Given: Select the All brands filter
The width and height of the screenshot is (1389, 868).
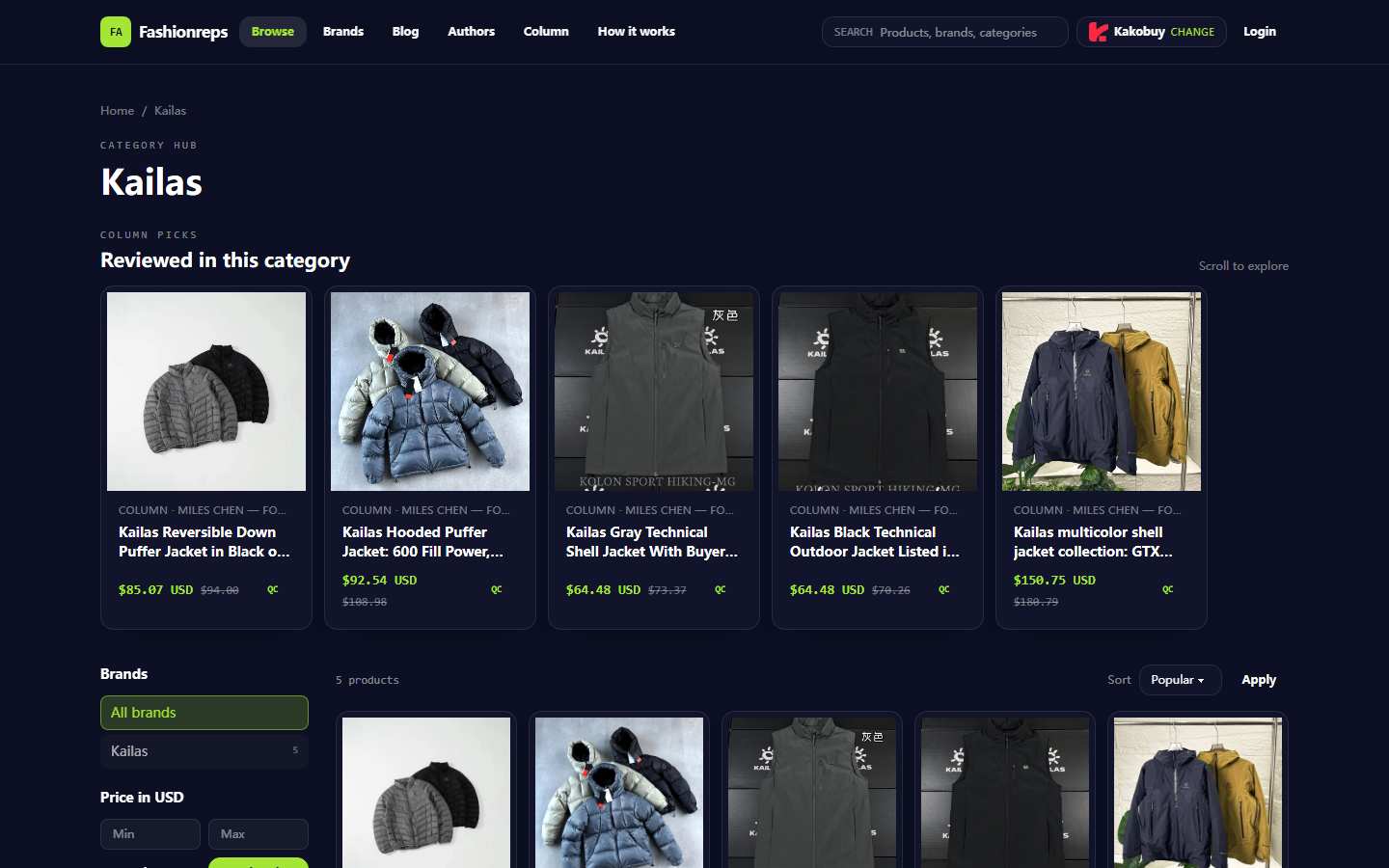Looking at the screenshot, I should pos(204,713).
